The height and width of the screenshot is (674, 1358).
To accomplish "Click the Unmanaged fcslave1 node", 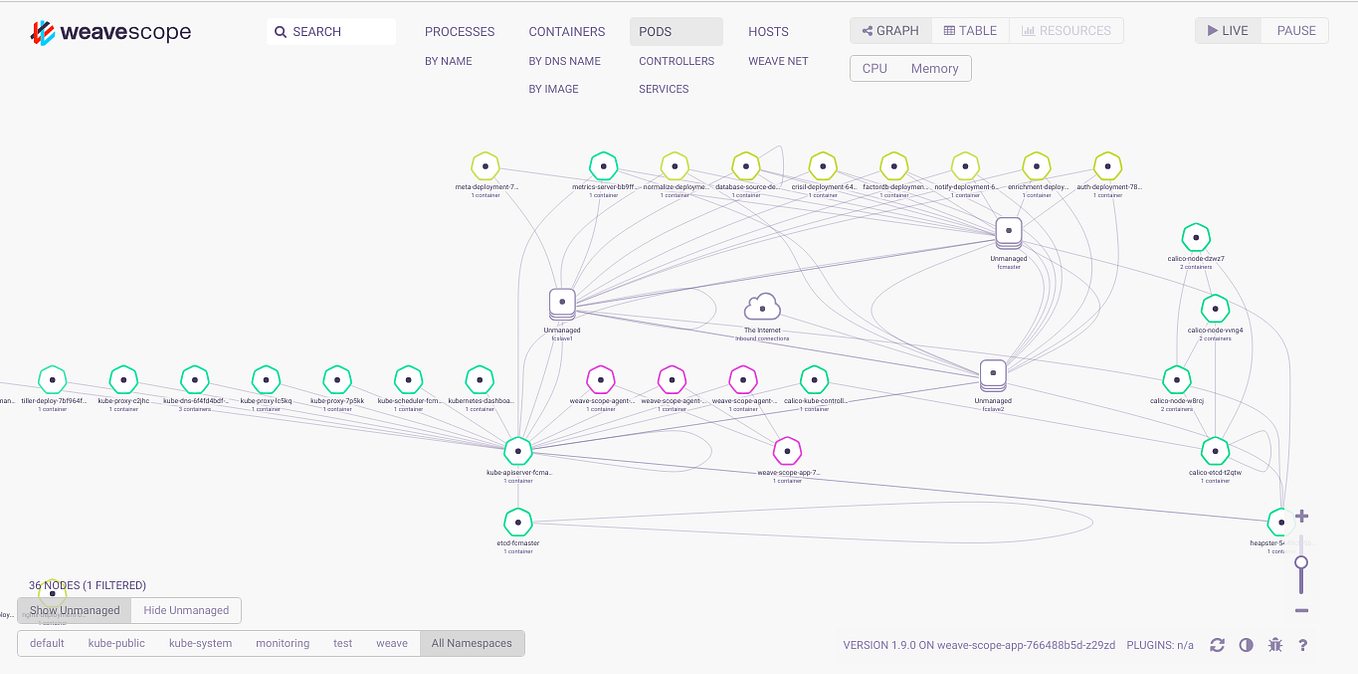I will coord(562,303).
